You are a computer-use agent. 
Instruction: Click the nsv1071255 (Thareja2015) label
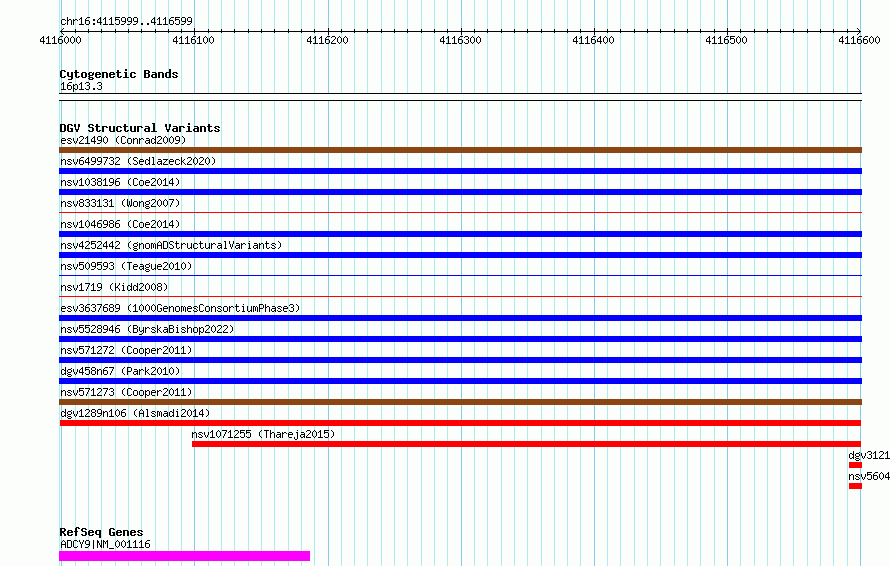click(x=263, y=434)
